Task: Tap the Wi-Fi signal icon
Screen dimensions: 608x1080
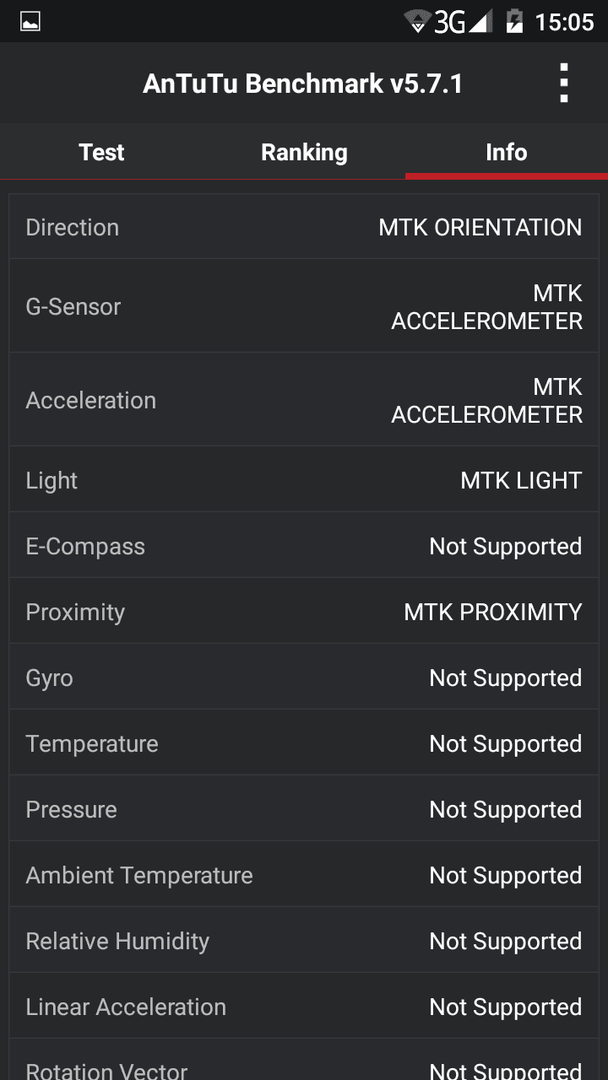Action: click(x=417, y=21)
